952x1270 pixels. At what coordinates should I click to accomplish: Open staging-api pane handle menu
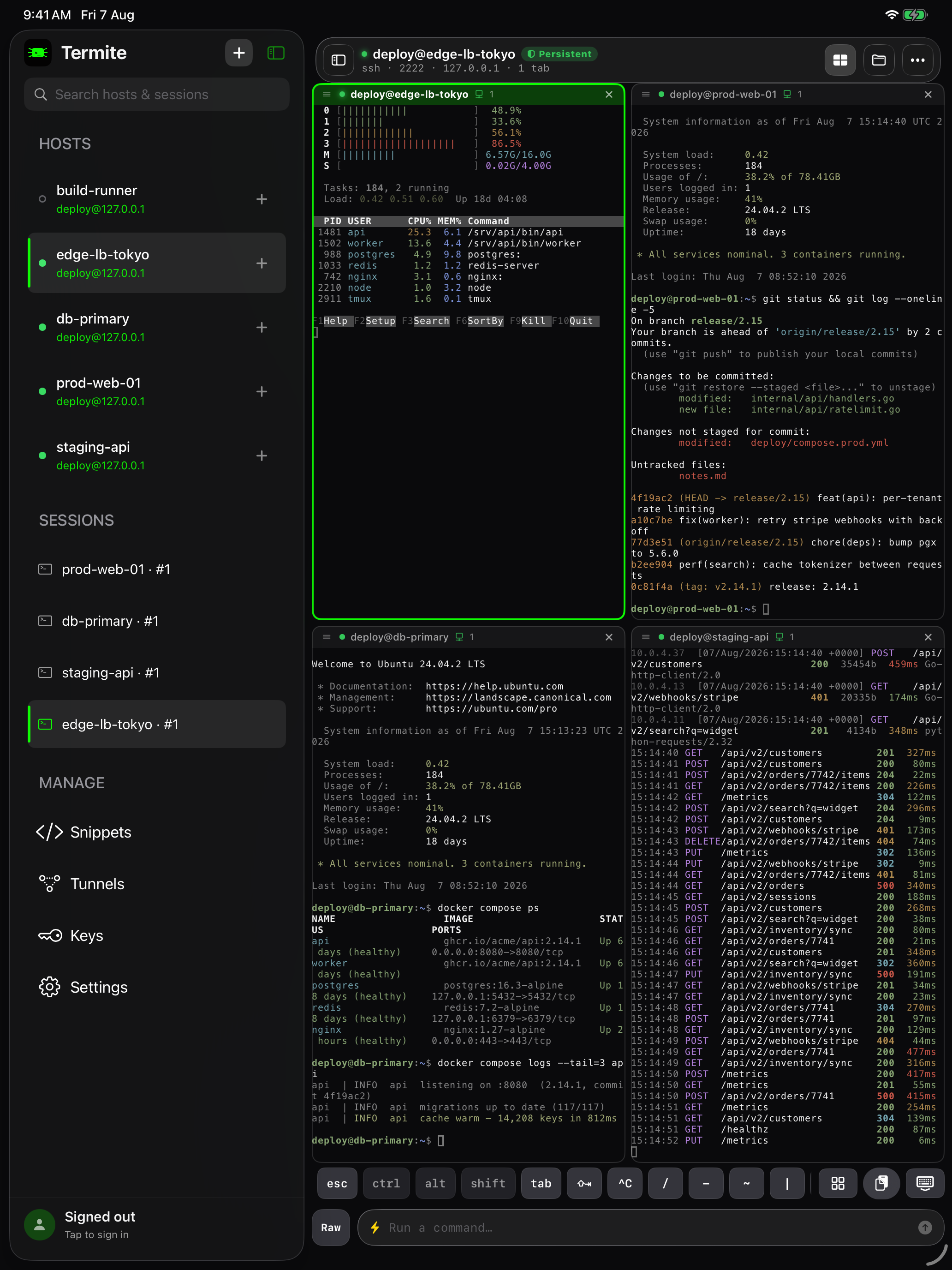click(x=646, y=637)
